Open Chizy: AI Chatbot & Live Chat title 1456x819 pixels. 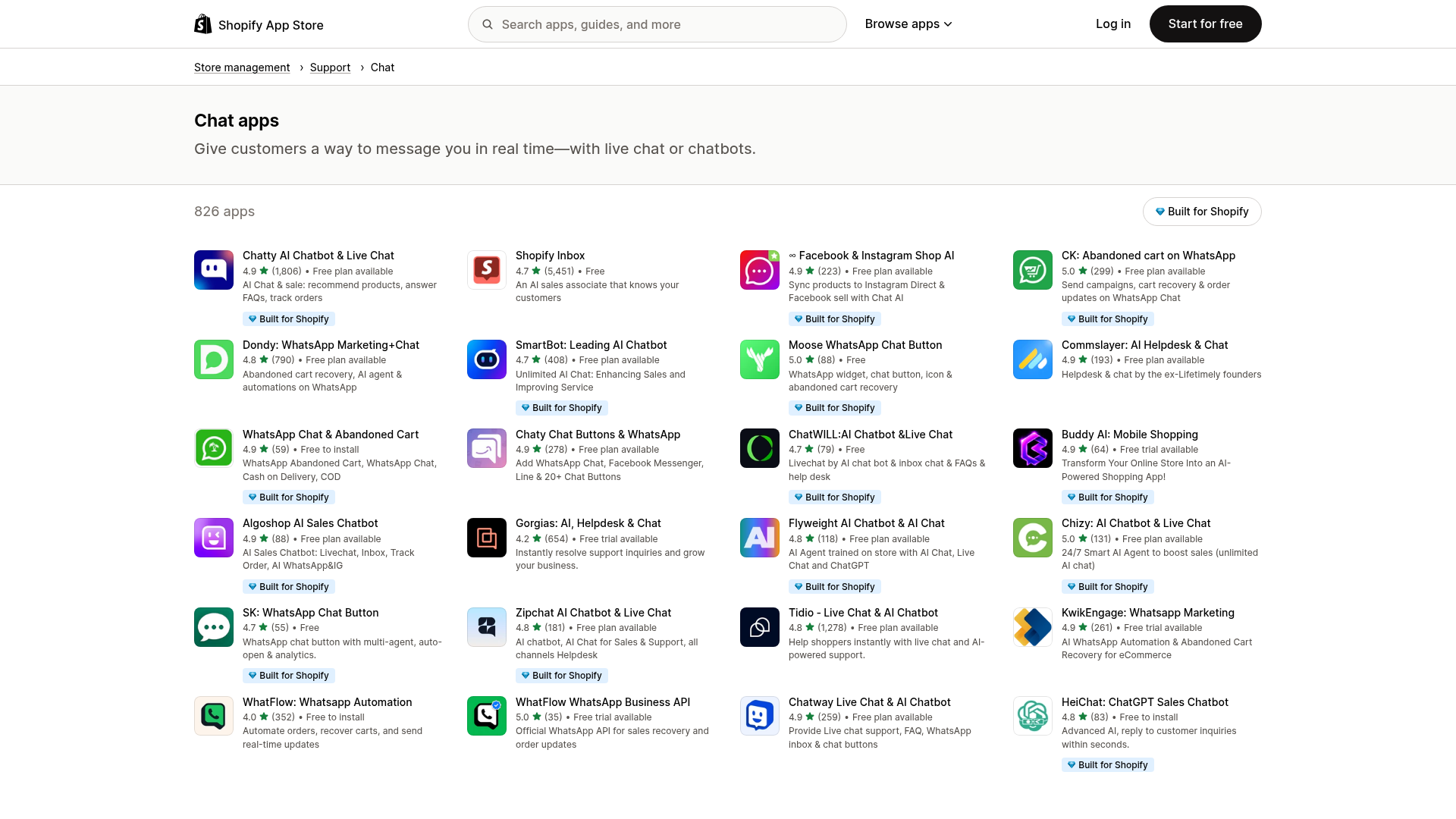click(x=1136, y=523)
